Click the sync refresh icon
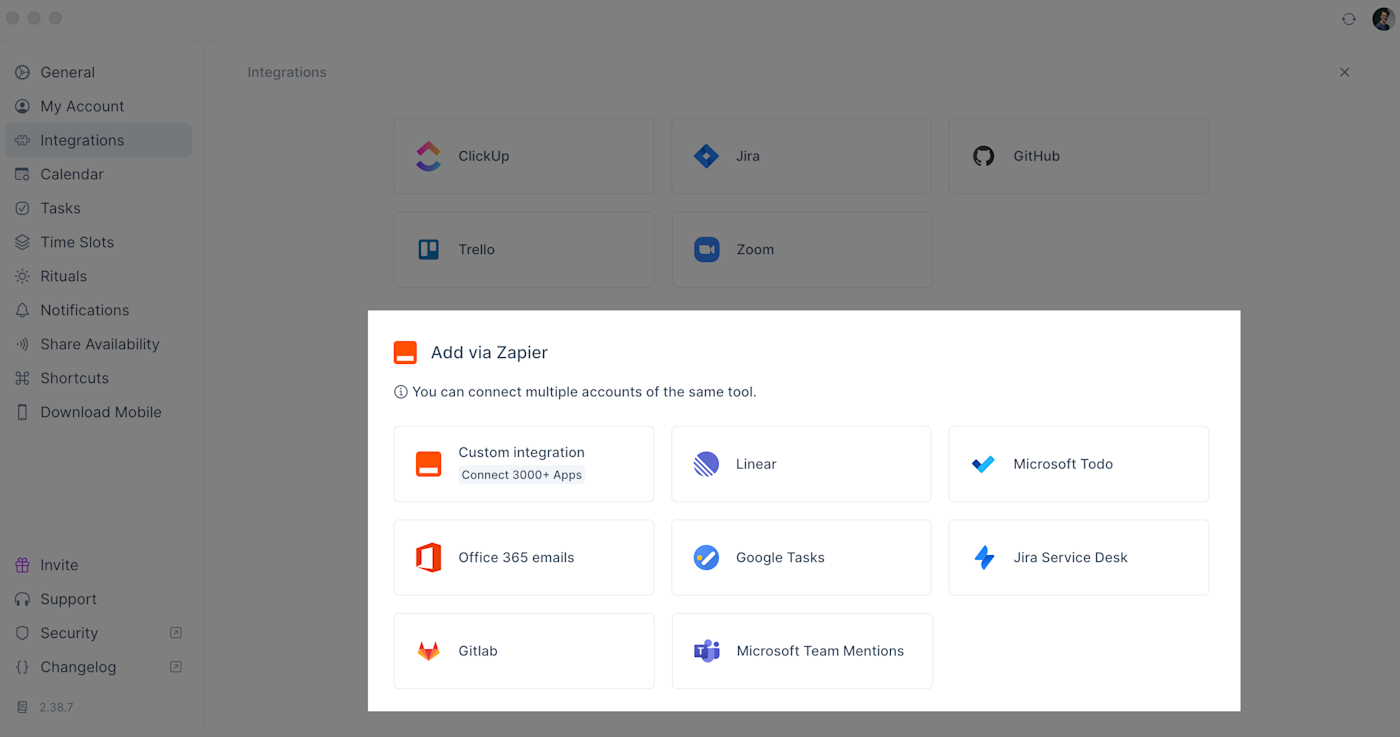Viewport: 1400px width, 737px height. pyautogui.click(x=1349, y=19)
